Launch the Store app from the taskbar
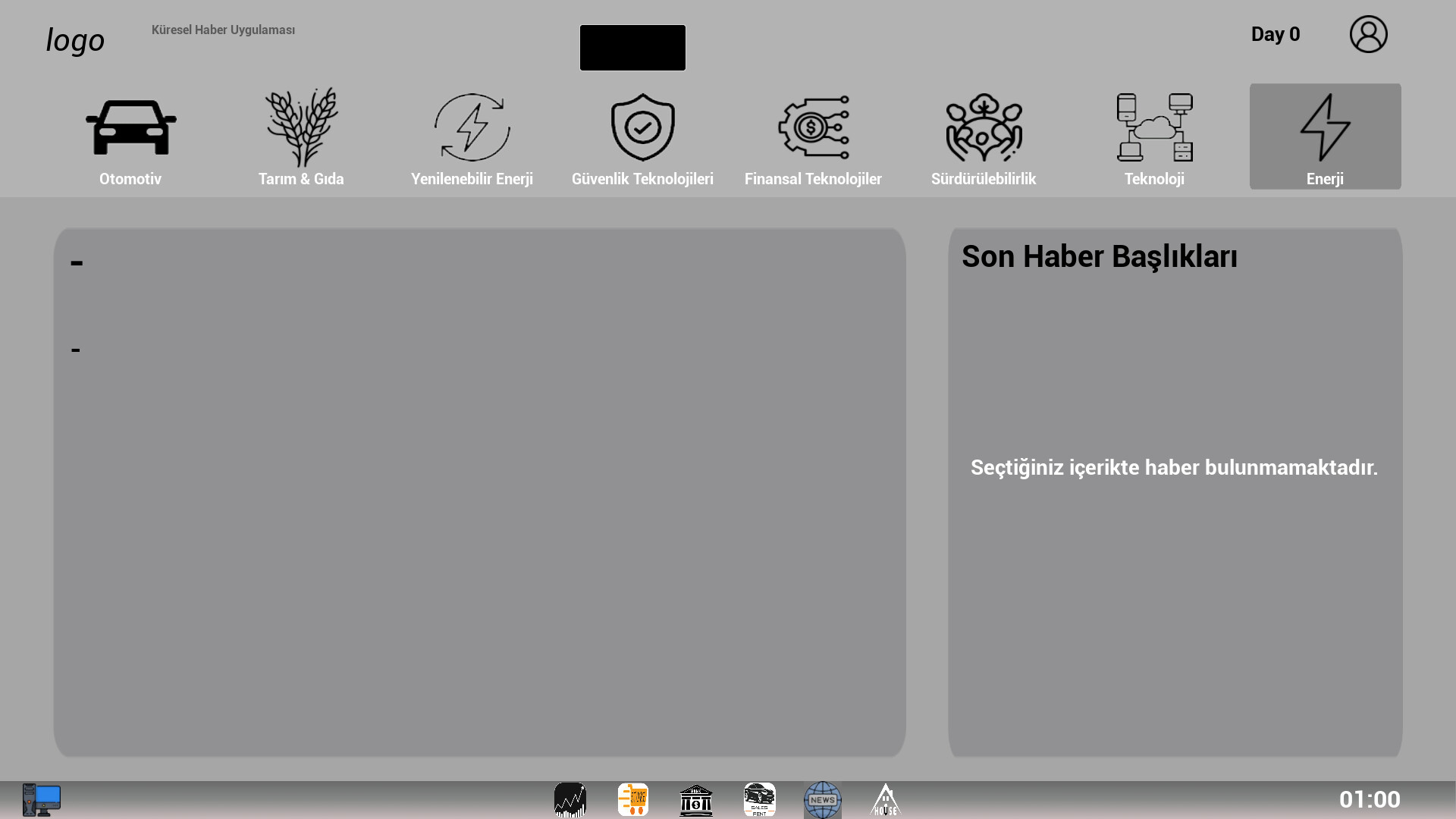 [x=633, y=799]
